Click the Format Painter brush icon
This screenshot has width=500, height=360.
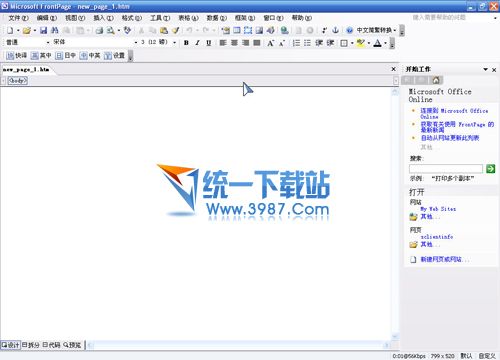pyautogui.click(x=175, y=30)
